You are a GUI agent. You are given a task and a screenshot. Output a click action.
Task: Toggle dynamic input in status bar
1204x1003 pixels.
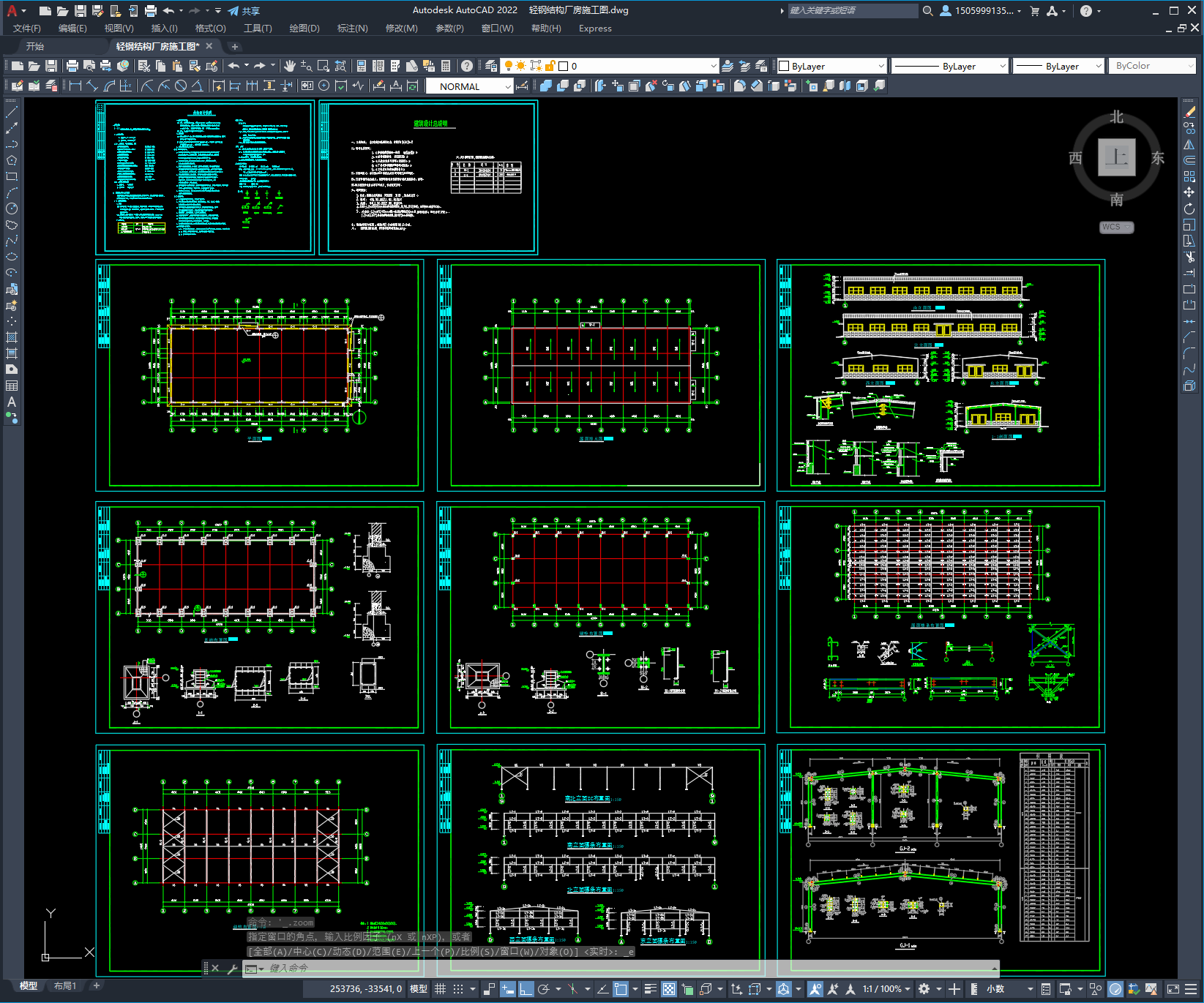(507, 989)
